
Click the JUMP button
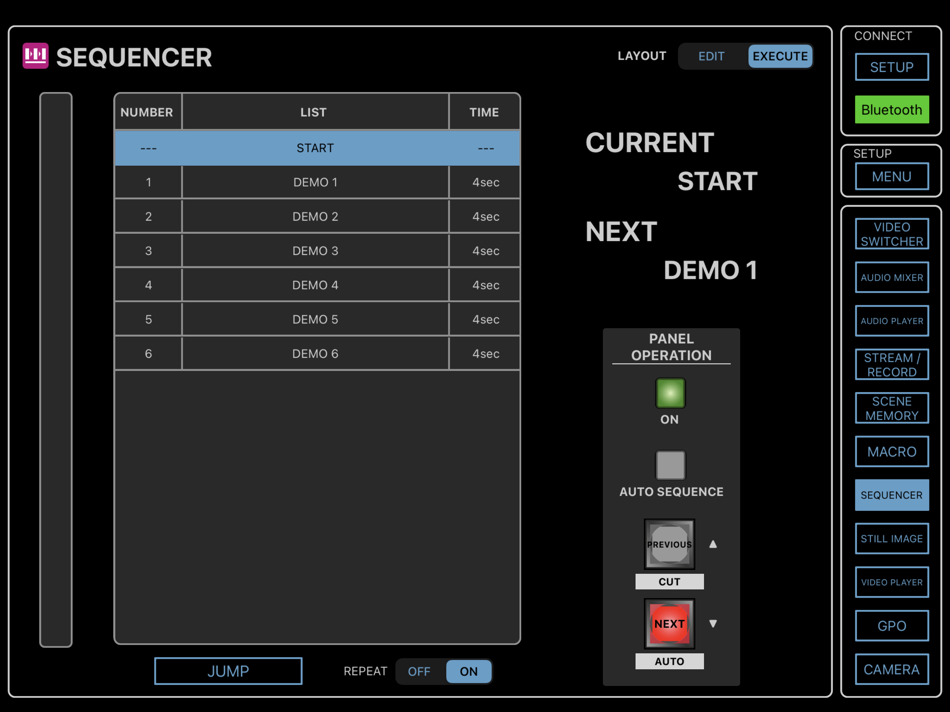[228, 671]
